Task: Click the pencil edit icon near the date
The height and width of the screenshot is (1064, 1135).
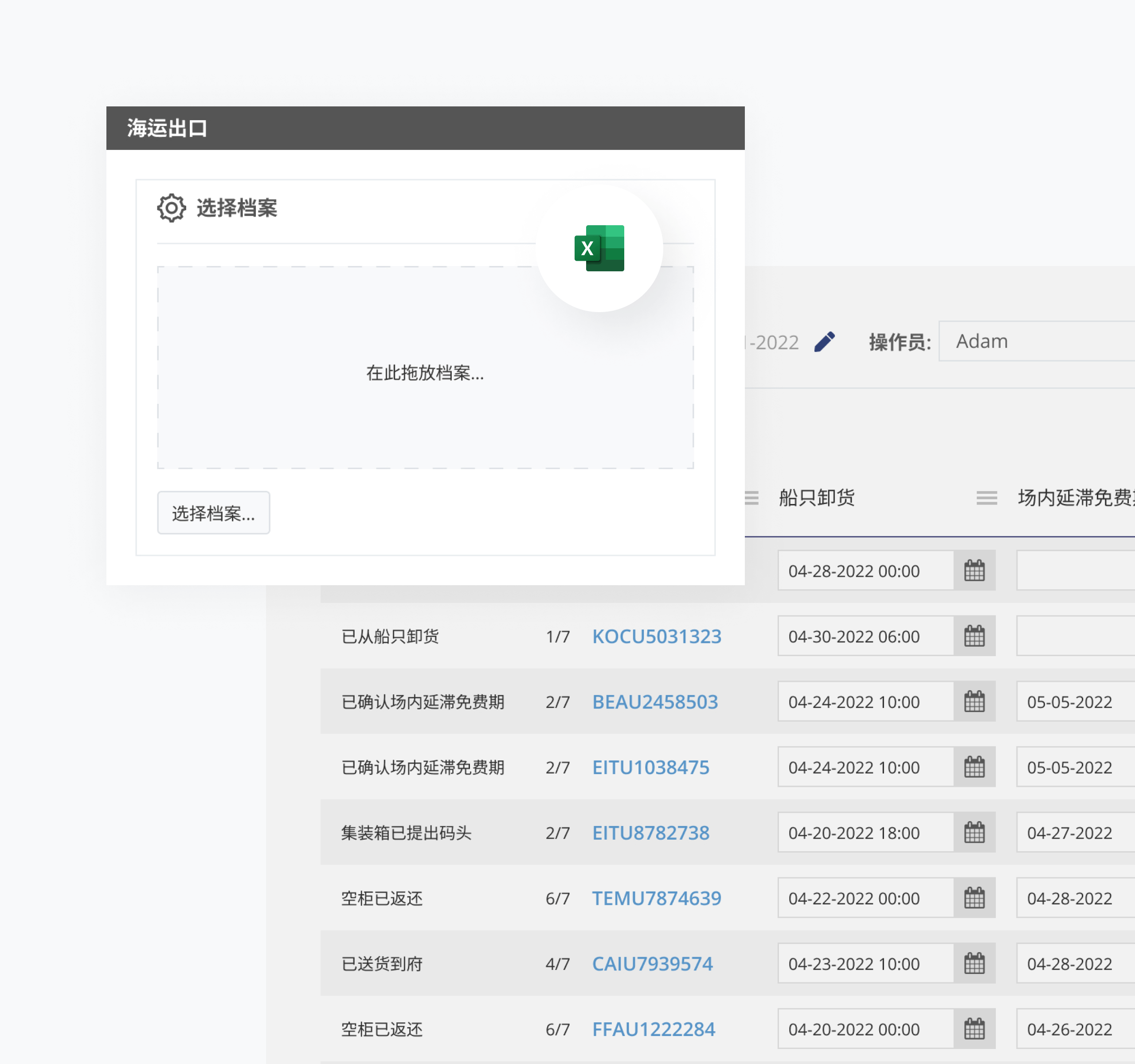Action: 824,341
